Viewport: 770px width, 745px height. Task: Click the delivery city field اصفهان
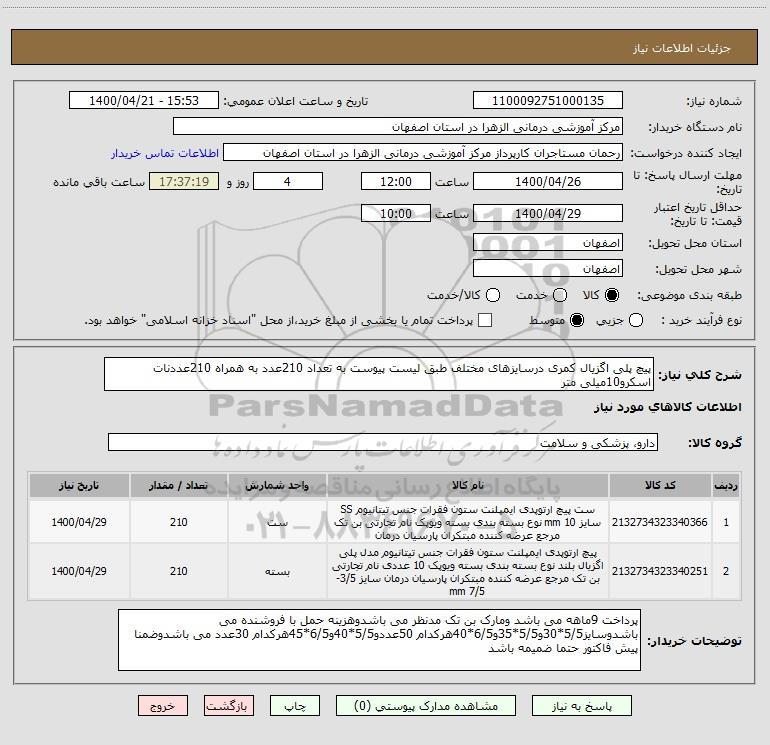coord(548,269)
